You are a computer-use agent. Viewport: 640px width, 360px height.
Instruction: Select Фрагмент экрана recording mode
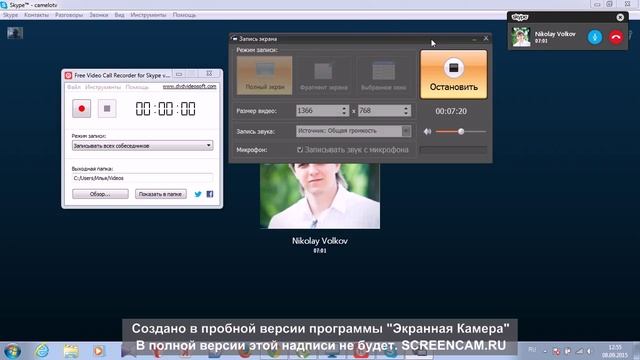324,76
